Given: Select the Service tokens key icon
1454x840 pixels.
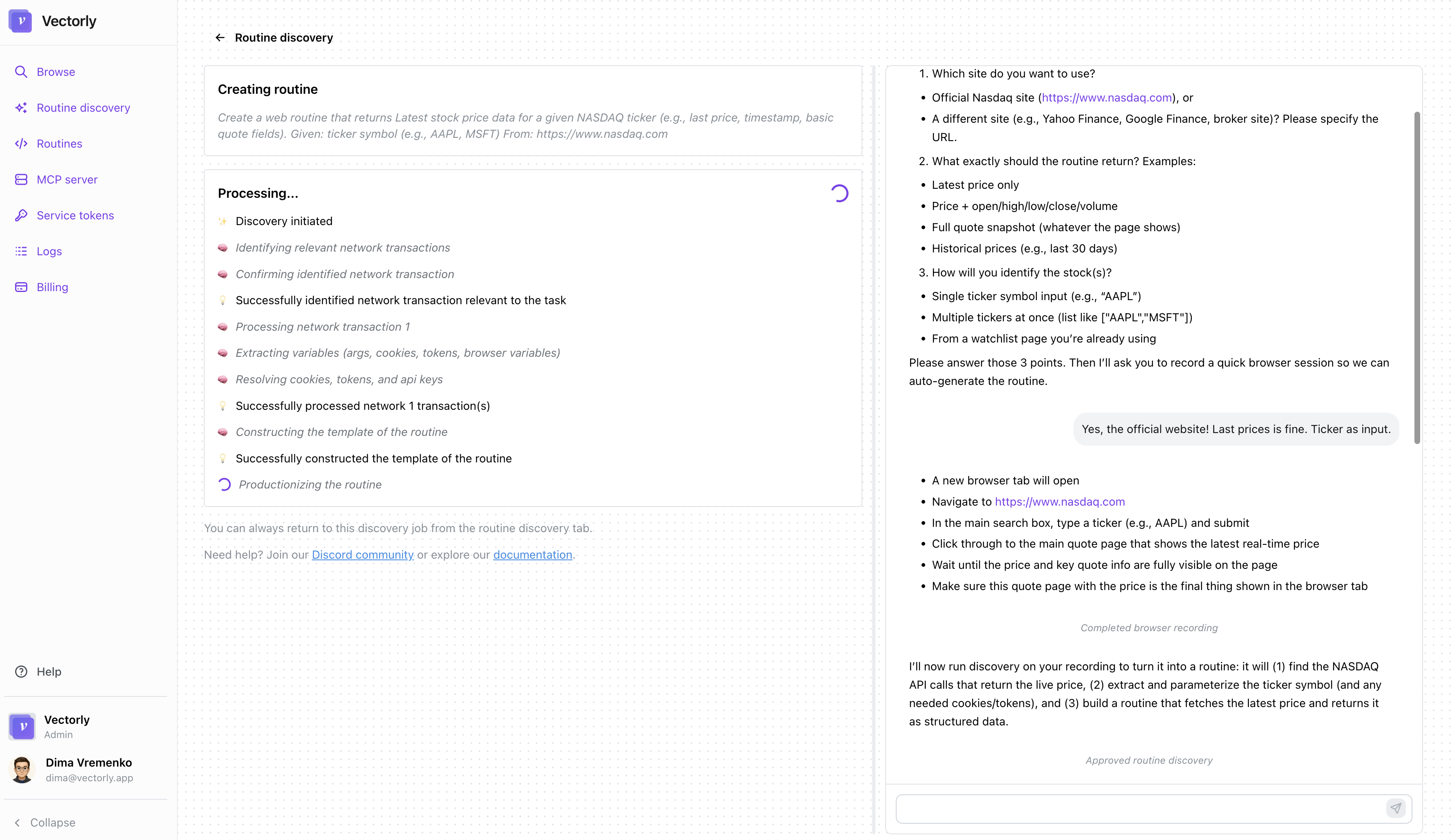Looking at the screenshot, I should (21, 215).
